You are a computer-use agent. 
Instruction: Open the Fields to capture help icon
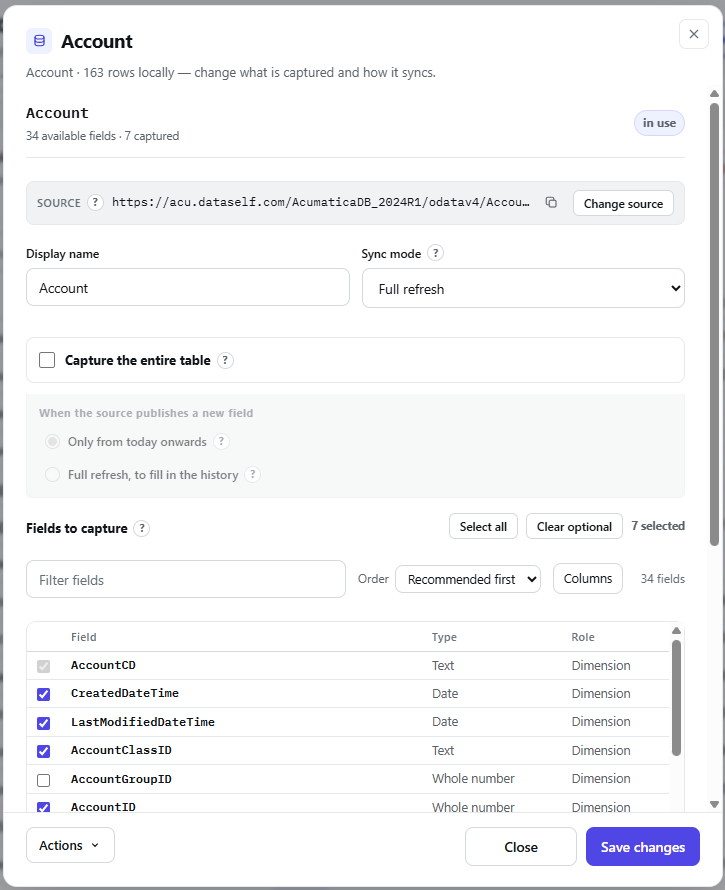[x=142, y=528]
